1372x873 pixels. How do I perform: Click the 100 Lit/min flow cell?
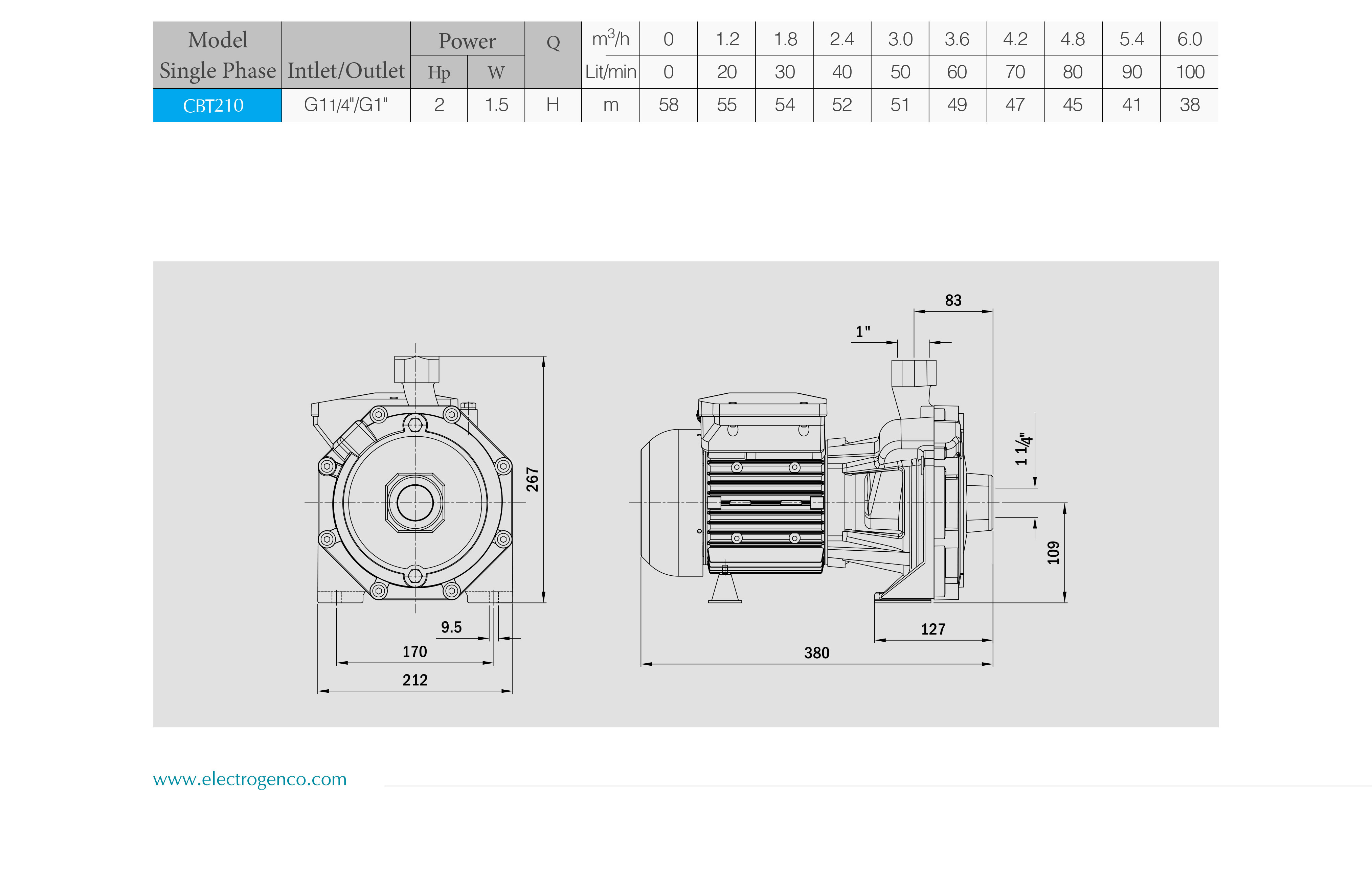pos(1189,72)
